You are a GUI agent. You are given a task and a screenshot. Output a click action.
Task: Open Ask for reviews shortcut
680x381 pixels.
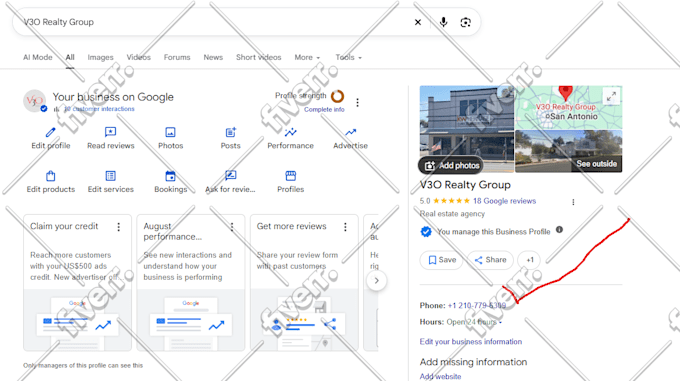230,182
